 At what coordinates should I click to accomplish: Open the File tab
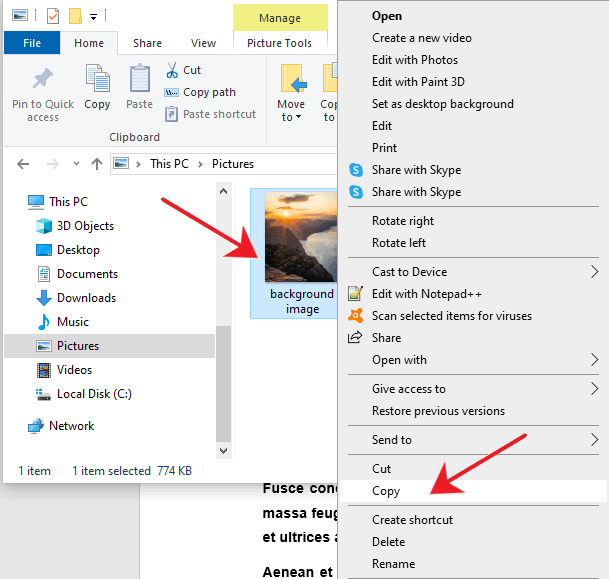click(32, 43)
